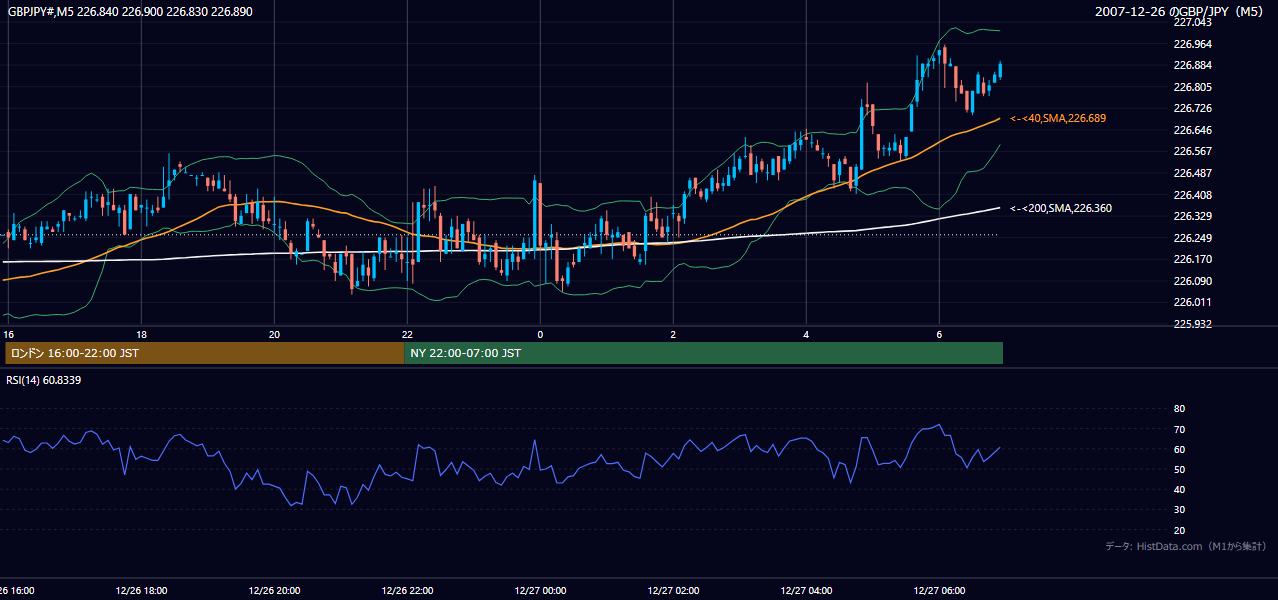1278x600 pixels.
Task: Click the 12/27 06:00 time label
Action: point(939,591)
